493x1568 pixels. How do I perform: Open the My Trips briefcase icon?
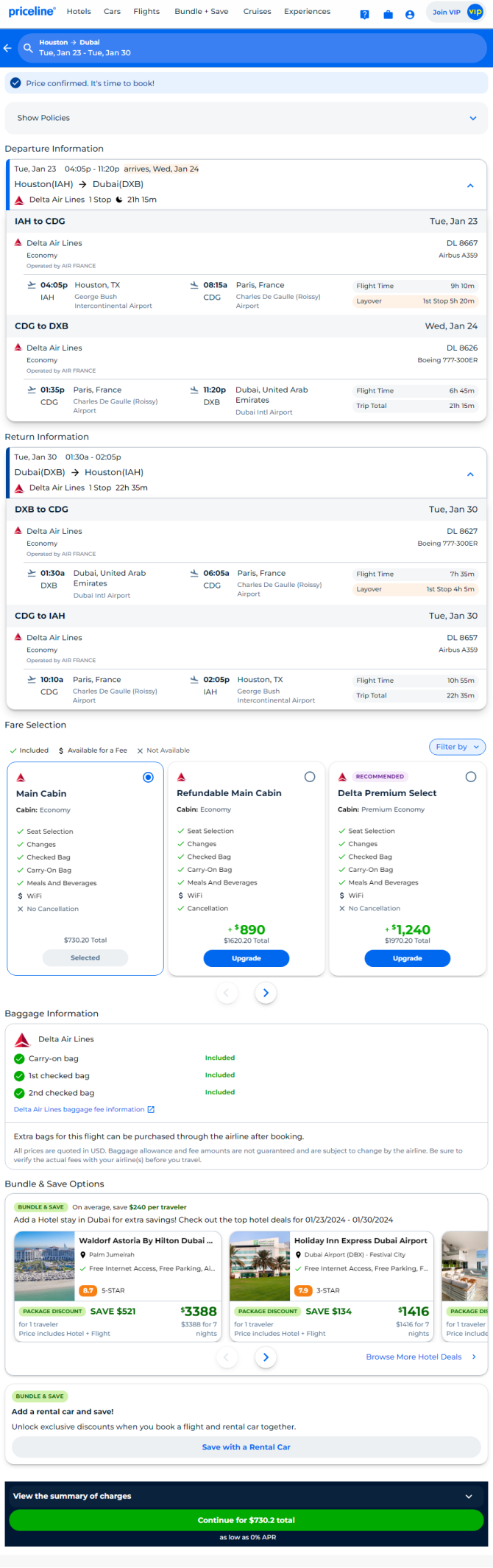[x=388, y=14]
